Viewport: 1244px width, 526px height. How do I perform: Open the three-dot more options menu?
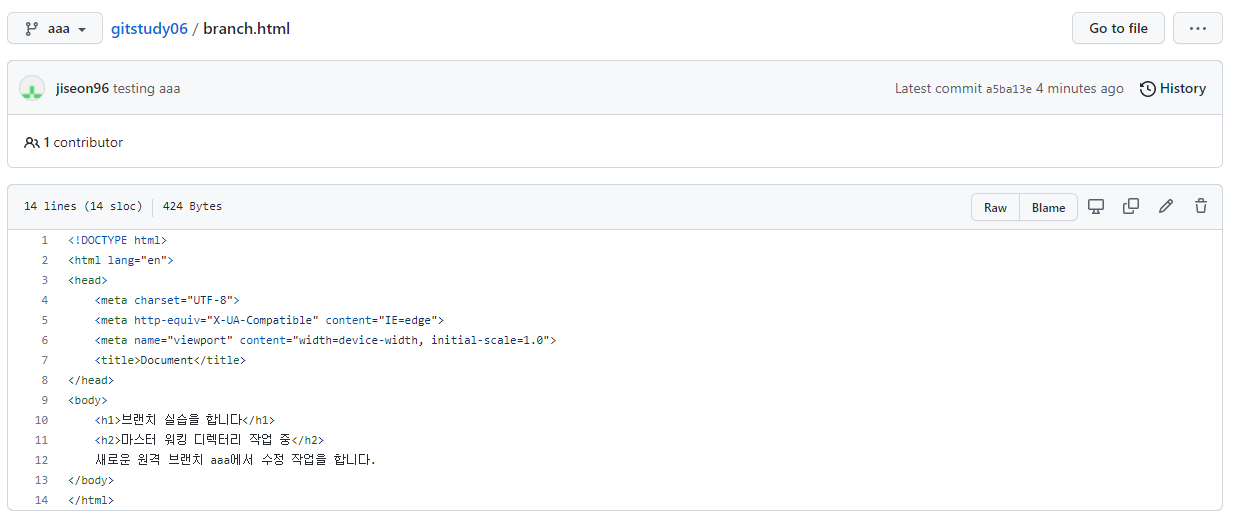click(x=1197, y=28)
